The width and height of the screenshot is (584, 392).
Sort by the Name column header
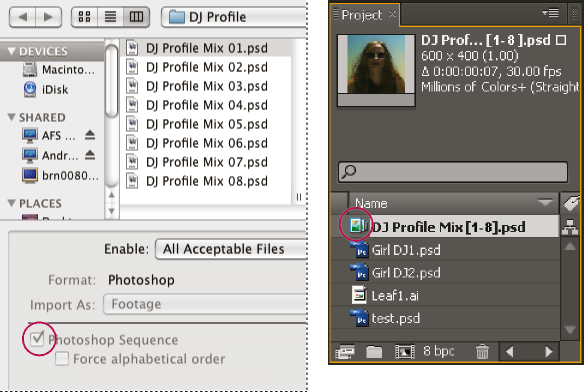(454, 203)
